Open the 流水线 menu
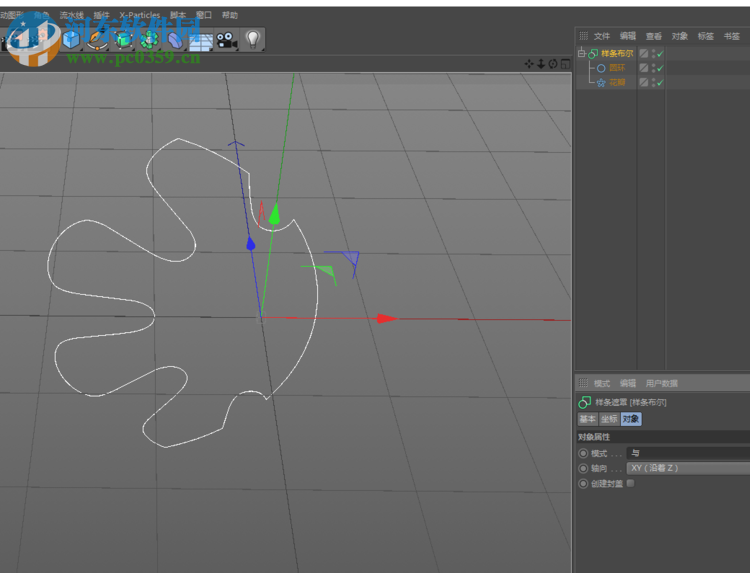The width and height of the screenshot is (750, 573). (x=72, y=15)
